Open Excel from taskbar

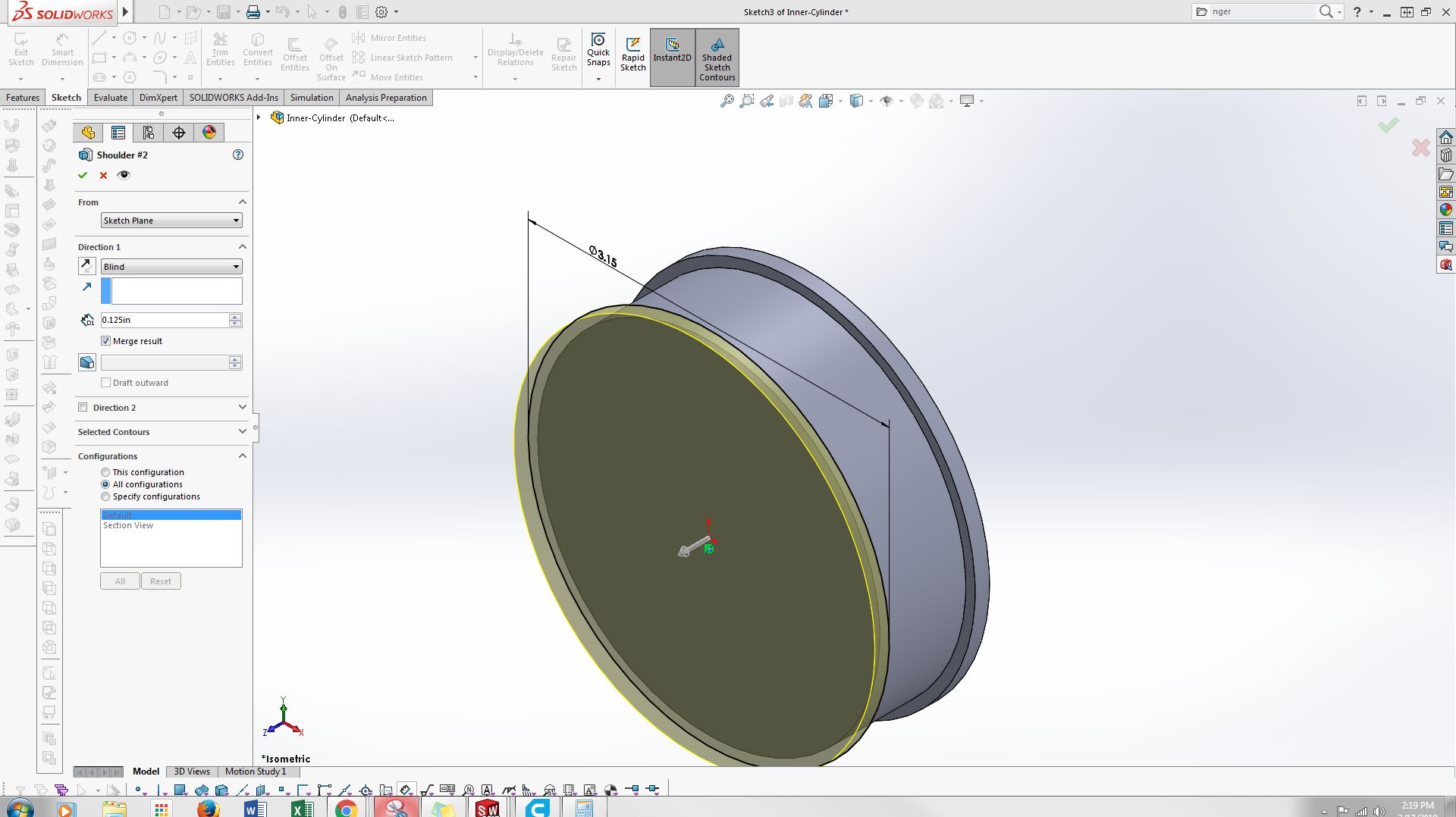[x=302, y=808]
